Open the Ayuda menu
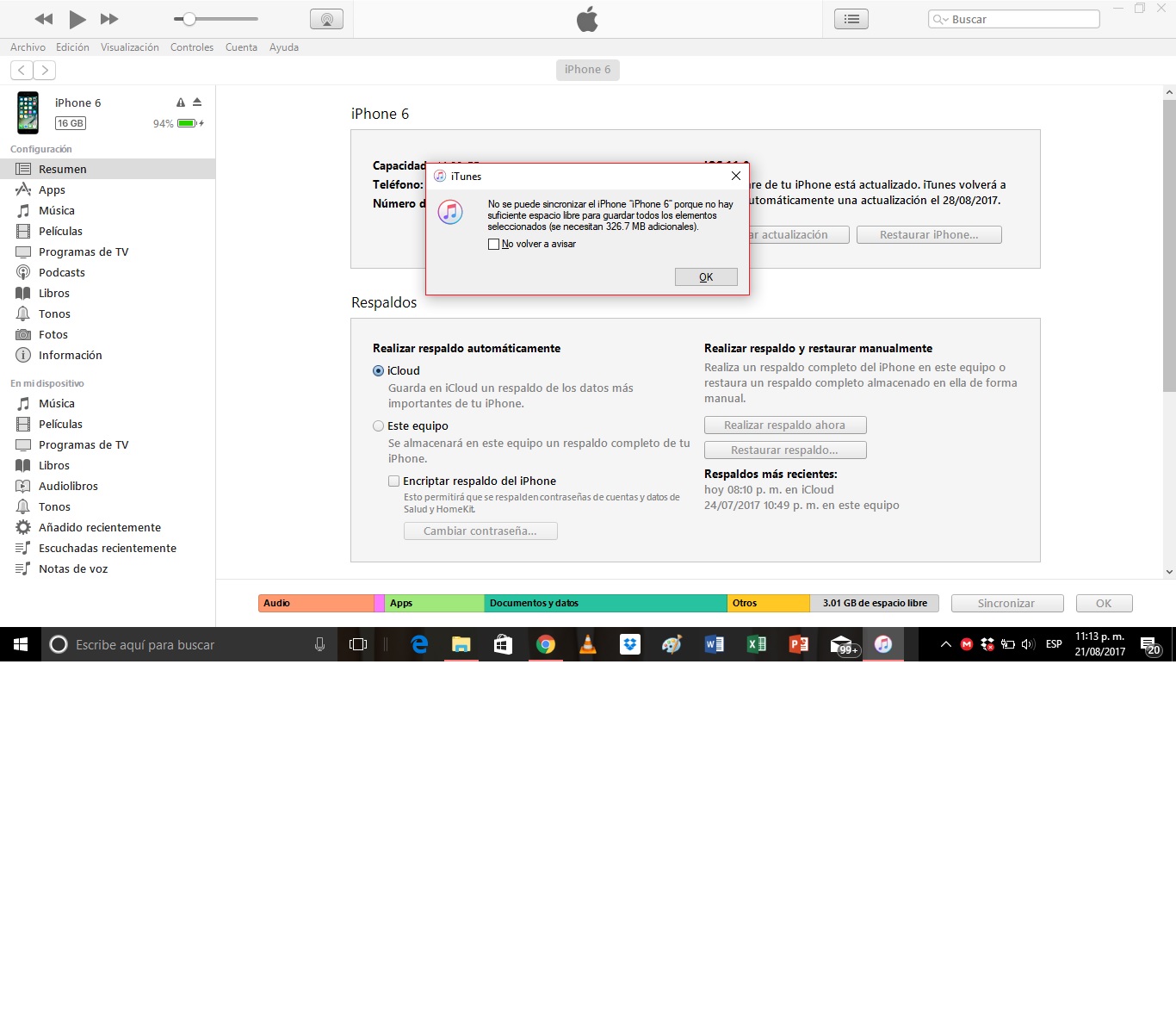 (x=284, y=47)
